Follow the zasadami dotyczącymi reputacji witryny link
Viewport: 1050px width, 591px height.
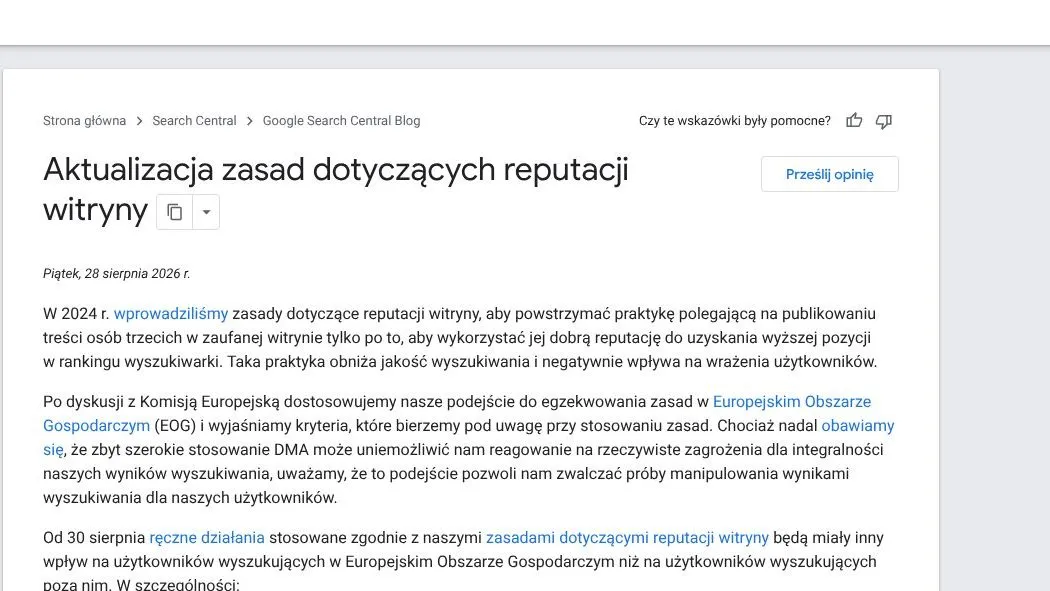click(x=627, y=537)
